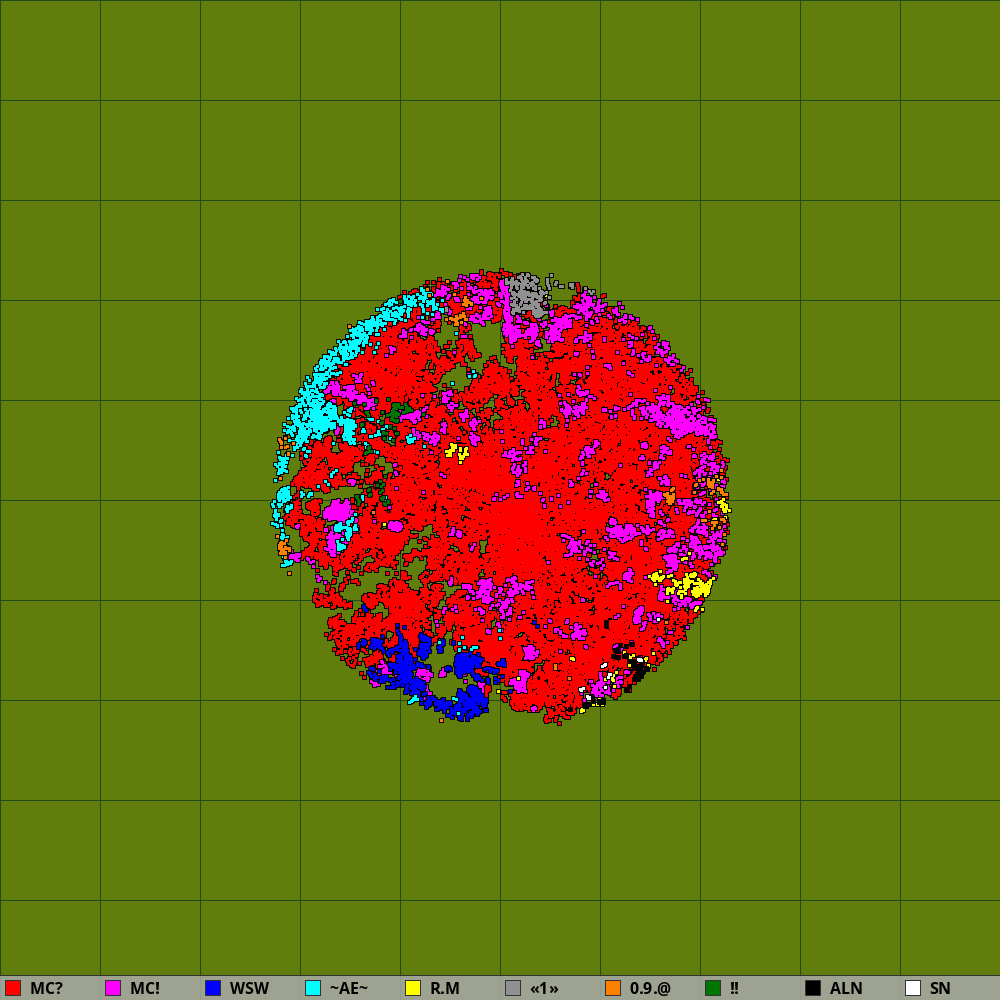Click the blue WSW legend swatch
This screenshot has height=1000, width=1000.
[213, 988]
